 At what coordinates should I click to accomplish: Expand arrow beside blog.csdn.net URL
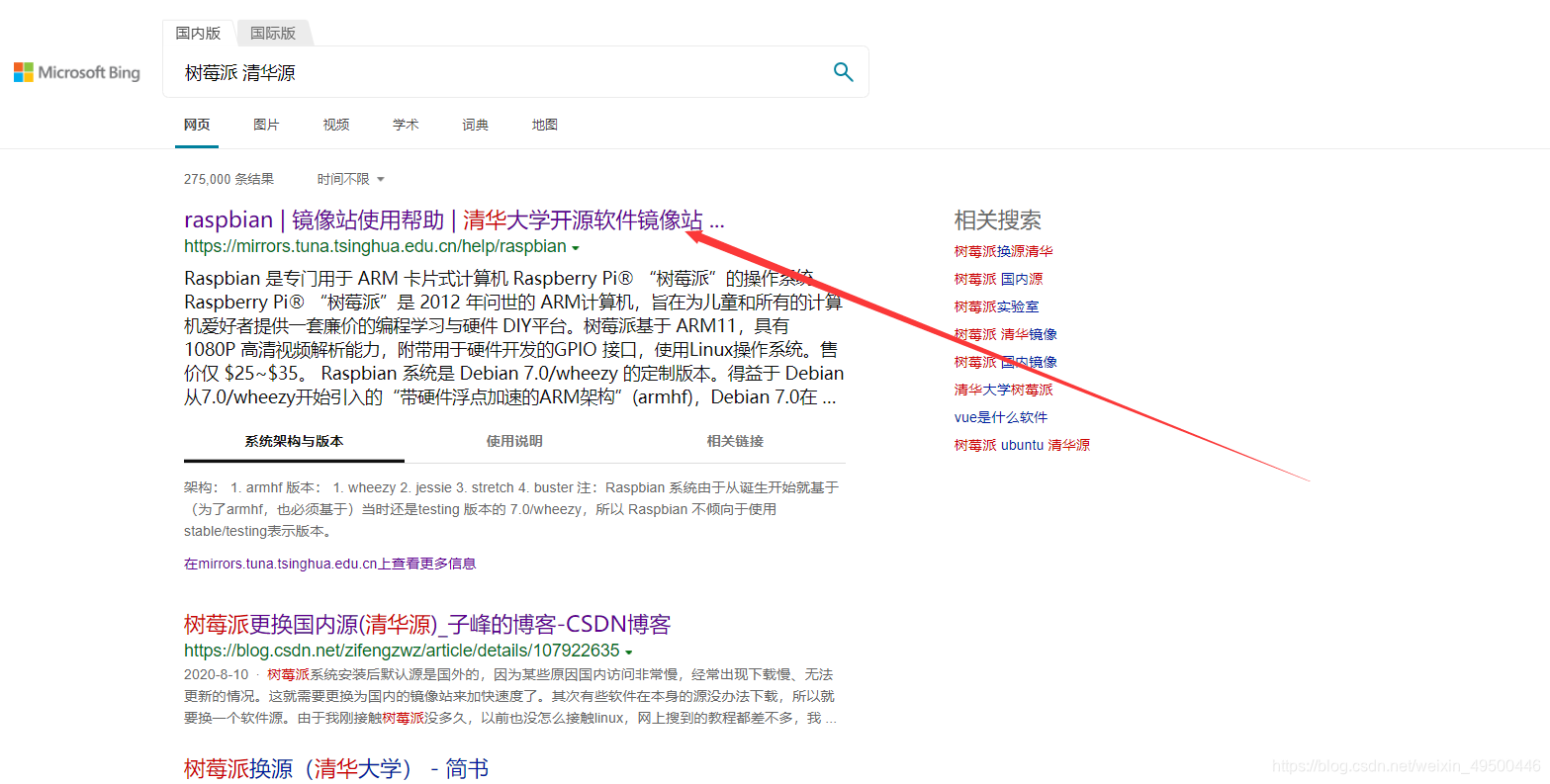[629, 653]
